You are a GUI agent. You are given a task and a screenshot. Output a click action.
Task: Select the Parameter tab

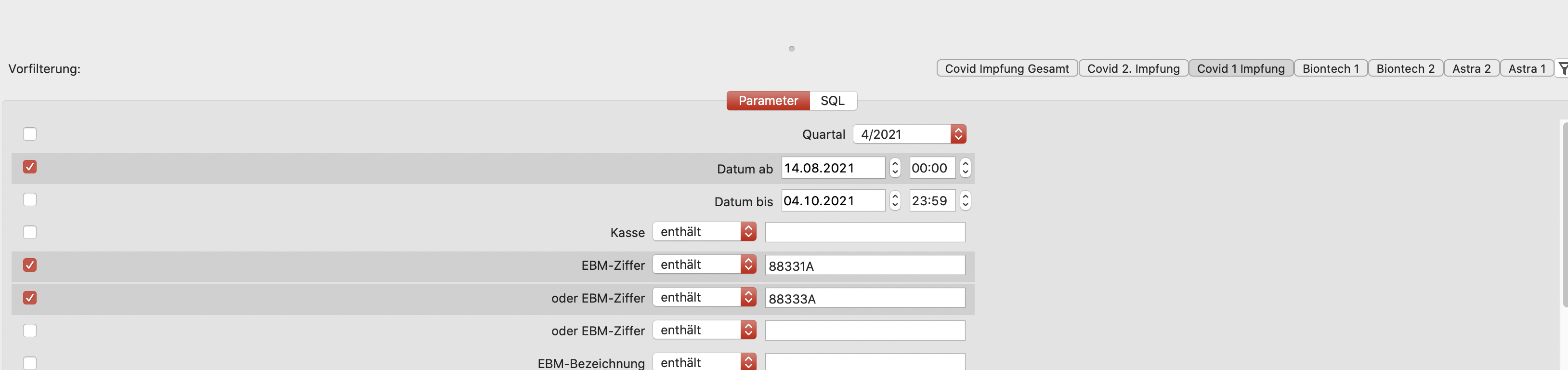click(x=768, y=101)
